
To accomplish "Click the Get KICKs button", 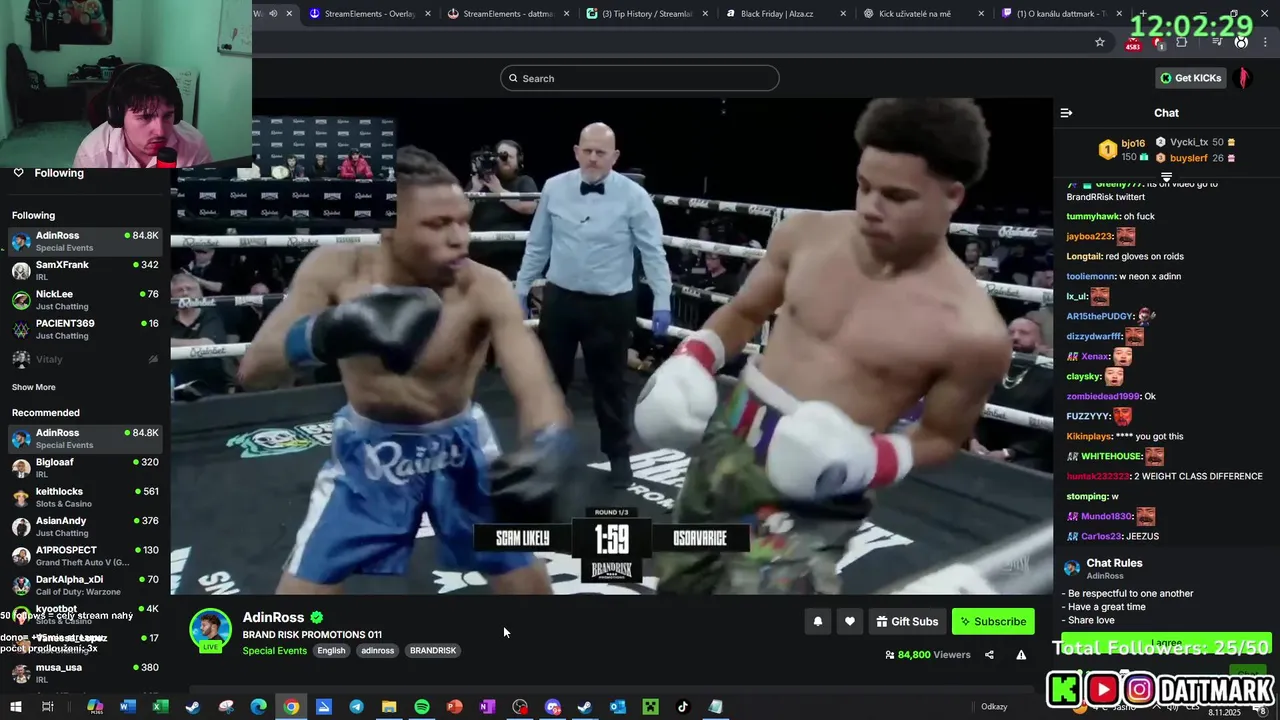I will click(1190, 78).
